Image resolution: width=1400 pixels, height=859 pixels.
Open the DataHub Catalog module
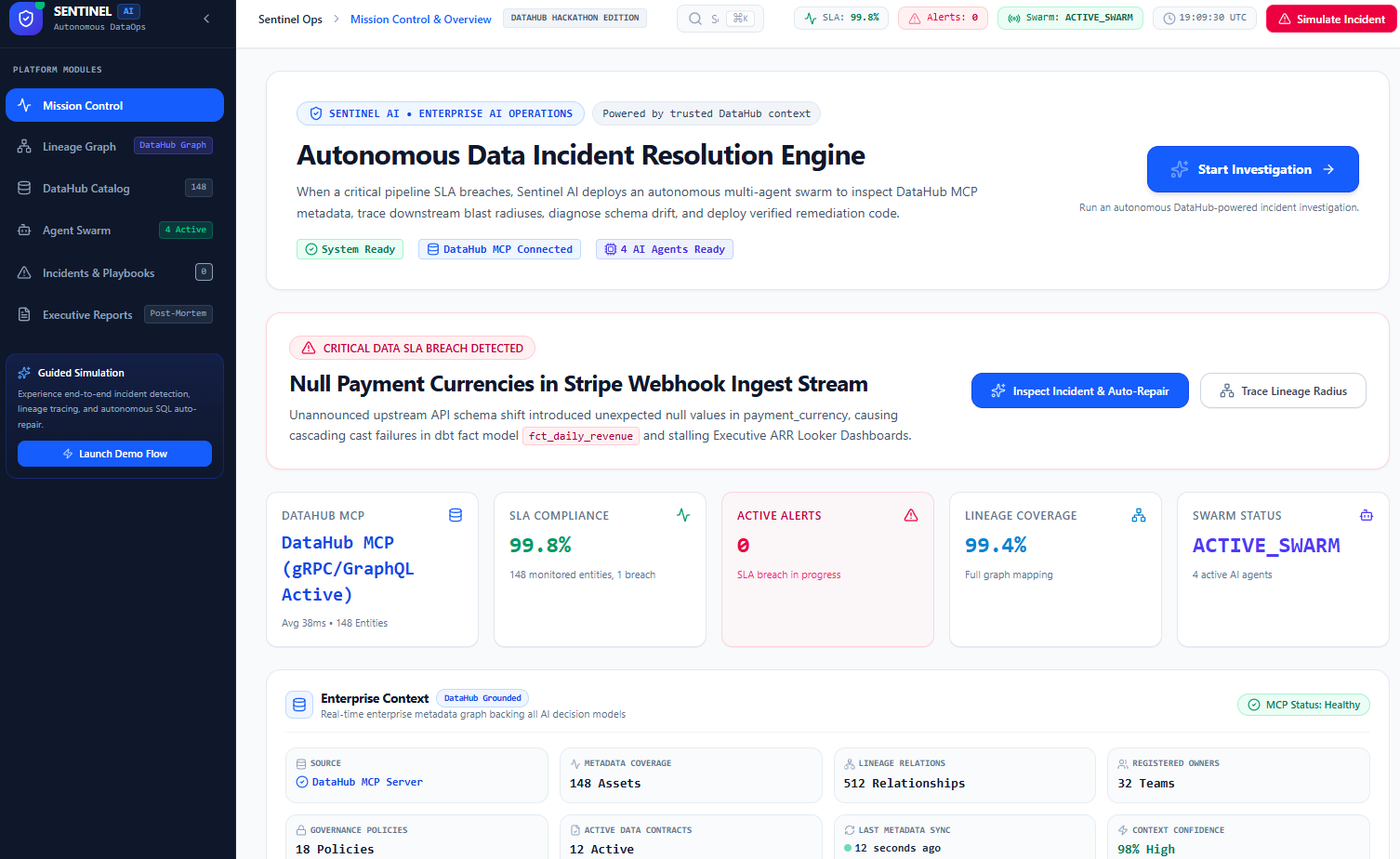coord(114,188)
